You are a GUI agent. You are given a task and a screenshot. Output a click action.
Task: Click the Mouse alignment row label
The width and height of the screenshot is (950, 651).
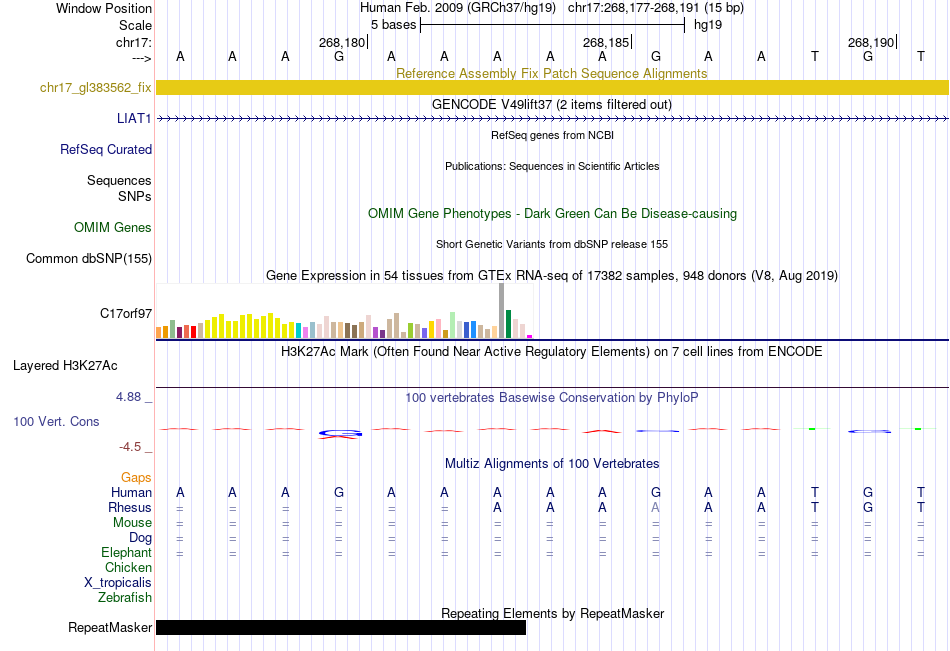pyautogui.click(x=132, y=522)
